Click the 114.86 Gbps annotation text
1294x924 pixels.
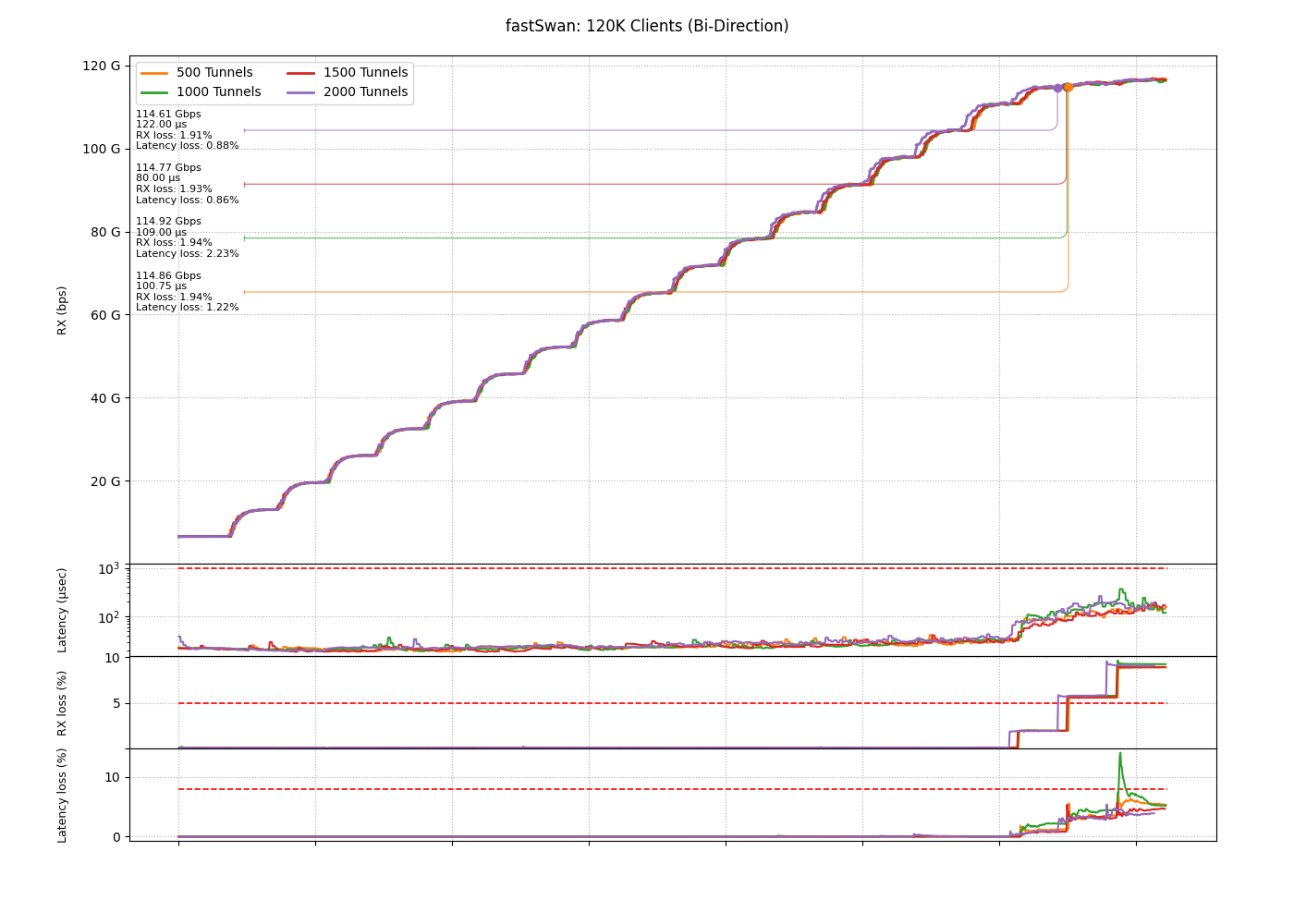[168, 275]
